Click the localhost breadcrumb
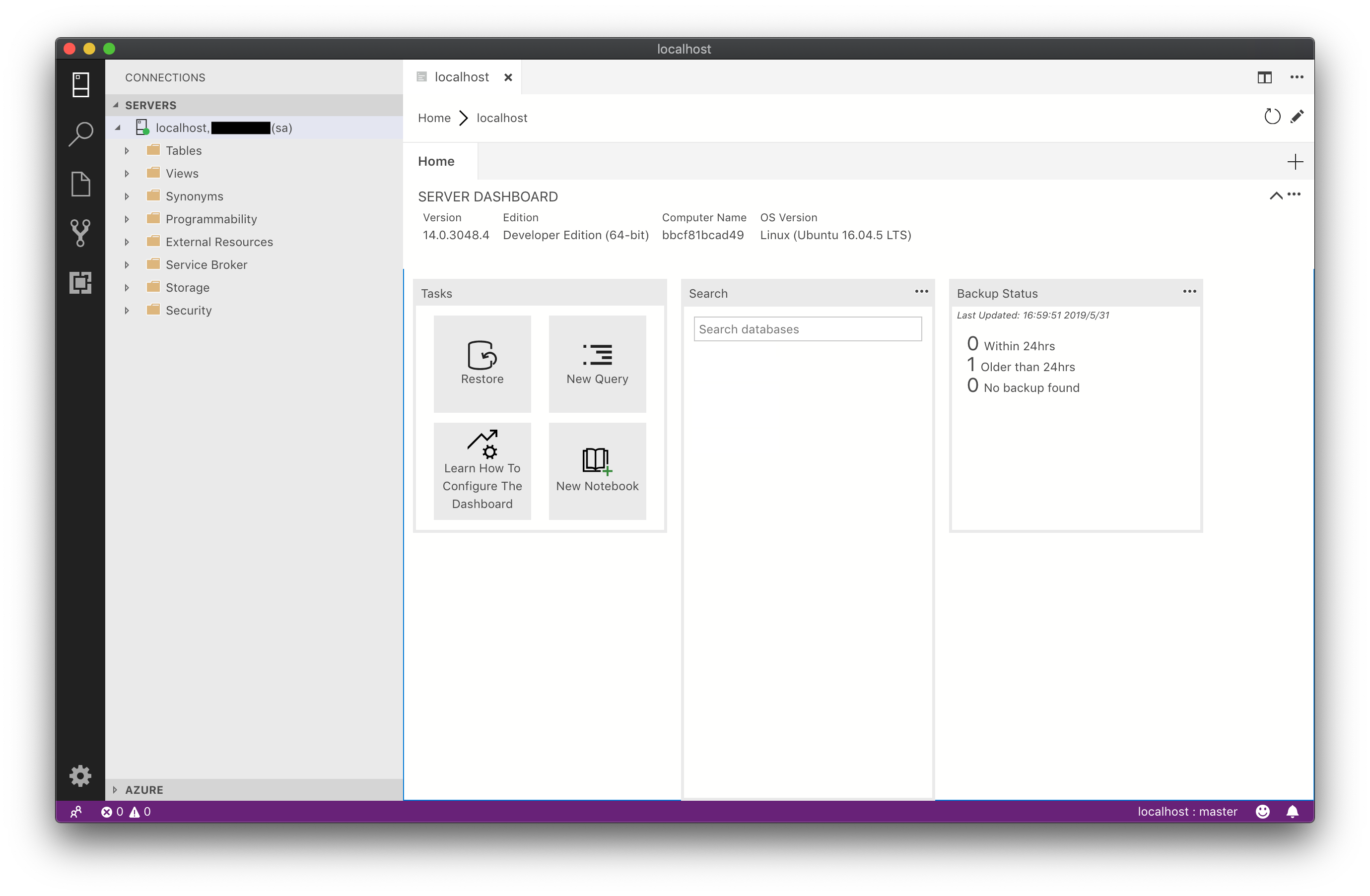Image resolution: width=1370 pixels, height=896 pixels. tap(501, 118)
